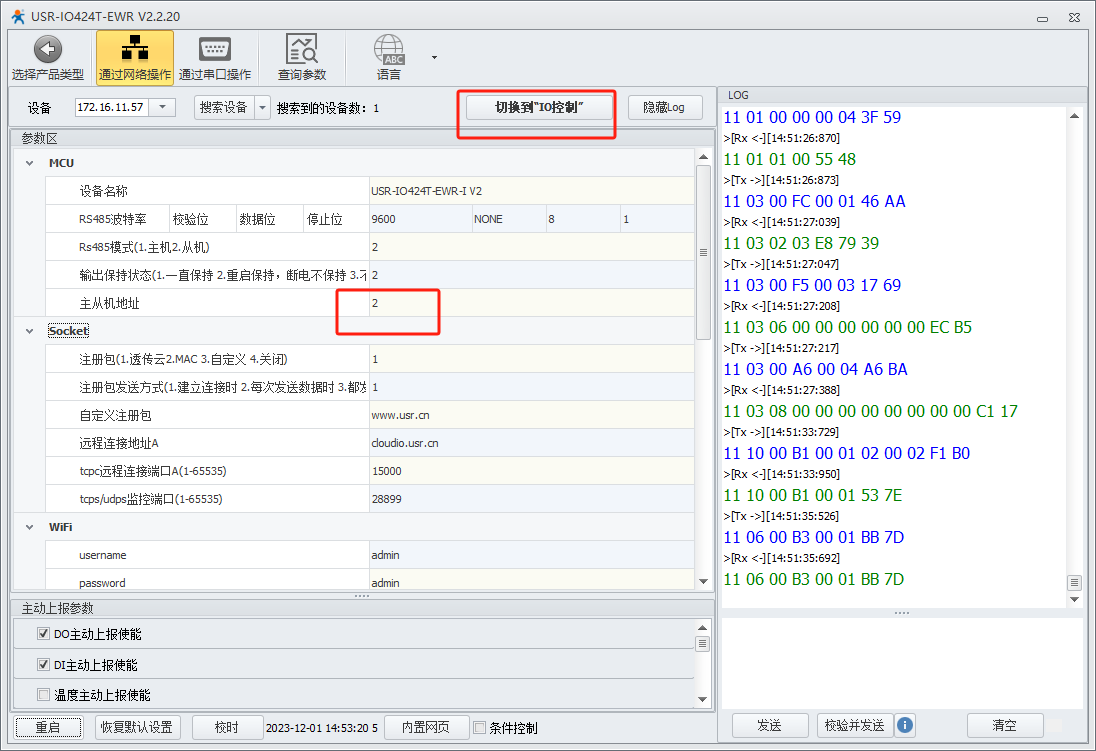Screen dimensions: 1096x751
Task: Toggle the DI主动上报使能 checkbox
Action: [43, 665]
